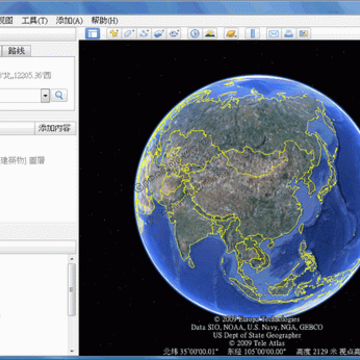Screen dimensions: 360x360
Task: Click the 高度 2129 米 elevation readout
Action: 317,351
